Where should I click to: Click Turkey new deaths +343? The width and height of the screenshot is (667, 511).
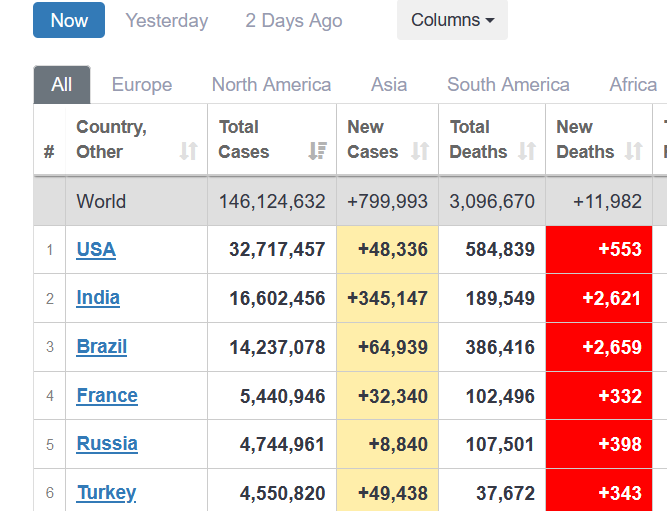coord(620,494)
